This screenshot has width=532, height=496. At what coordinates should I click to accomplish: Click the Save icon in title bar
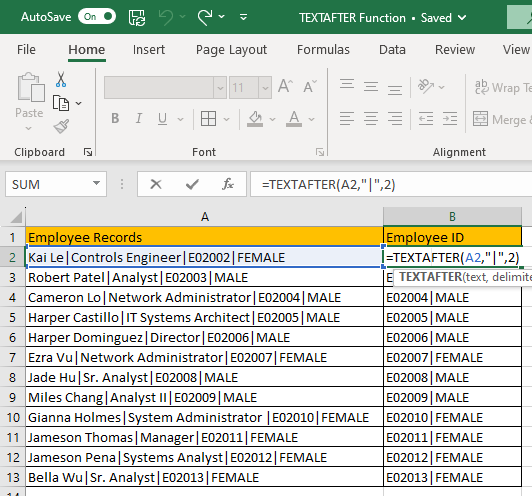pos(137,17)
